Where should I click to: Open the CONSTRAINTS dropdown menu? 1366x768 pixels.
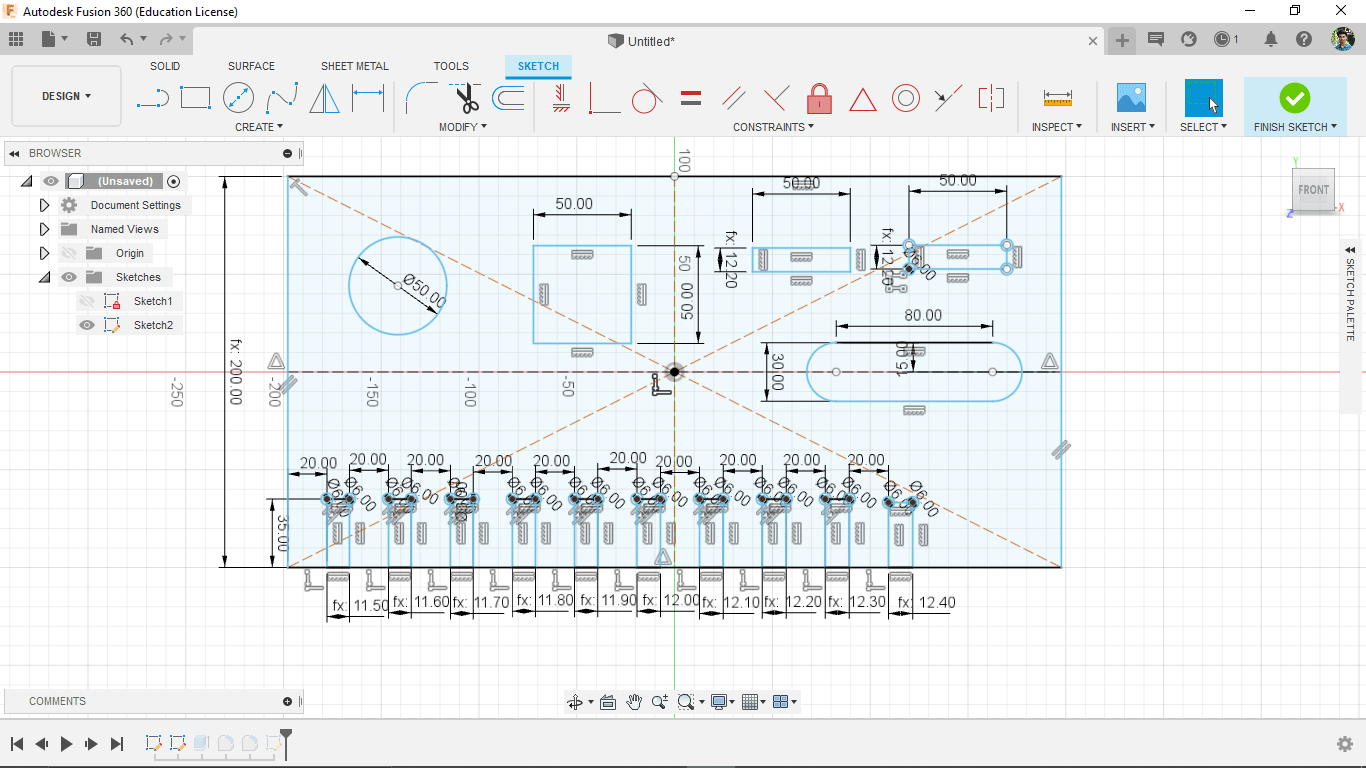click(x=773, y=127)
